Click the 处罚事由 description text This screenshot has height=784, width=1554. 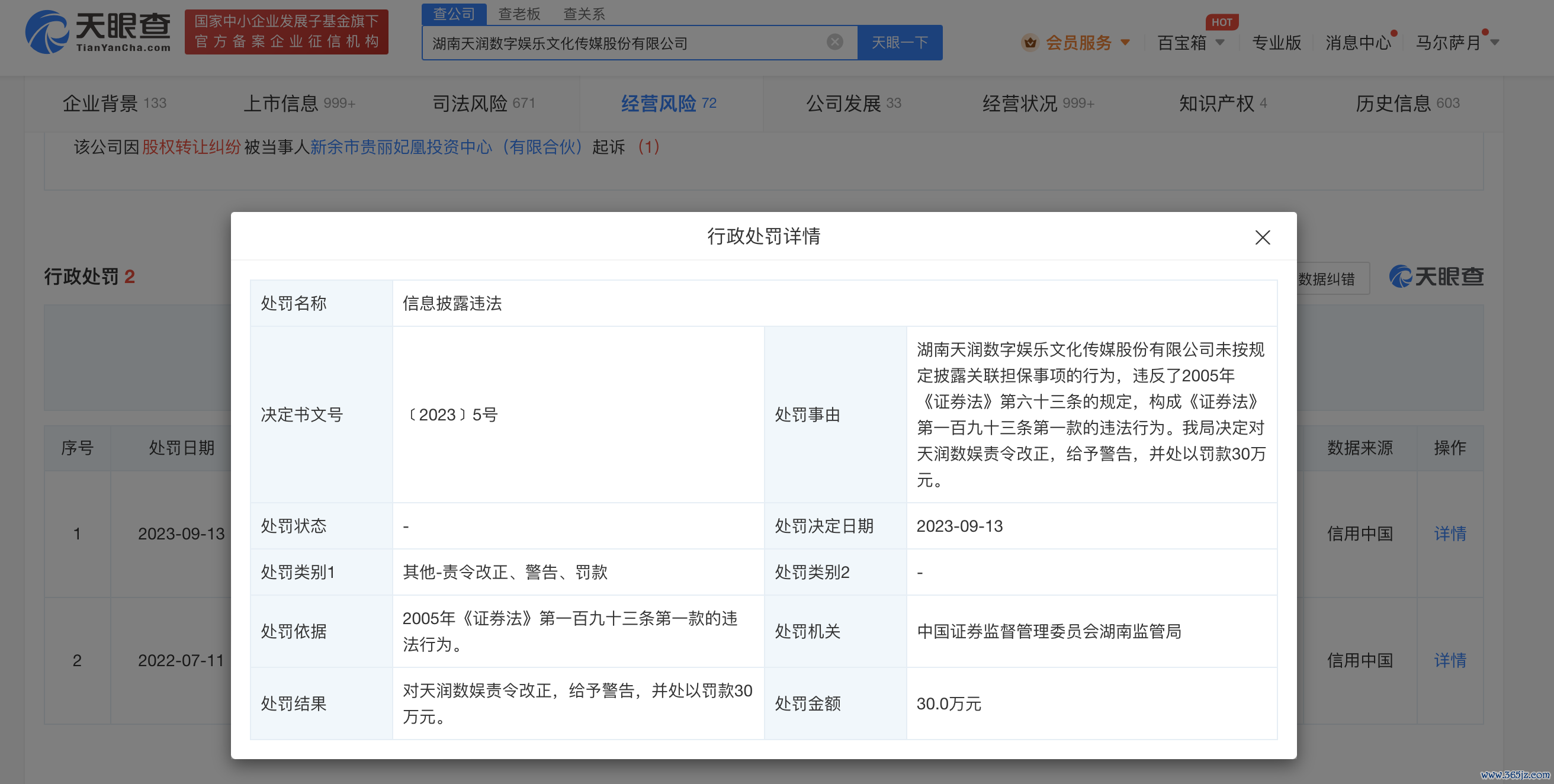[1091, 415]
